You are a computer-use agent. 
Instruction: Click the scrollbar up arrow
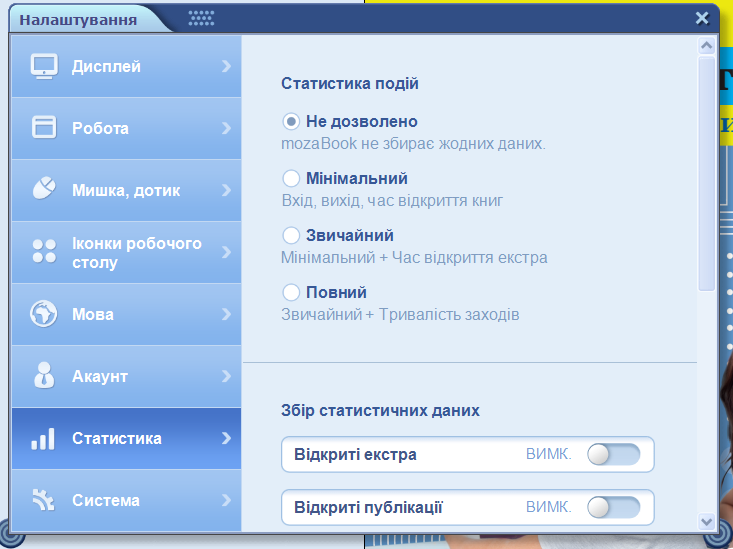coord(706,46)
